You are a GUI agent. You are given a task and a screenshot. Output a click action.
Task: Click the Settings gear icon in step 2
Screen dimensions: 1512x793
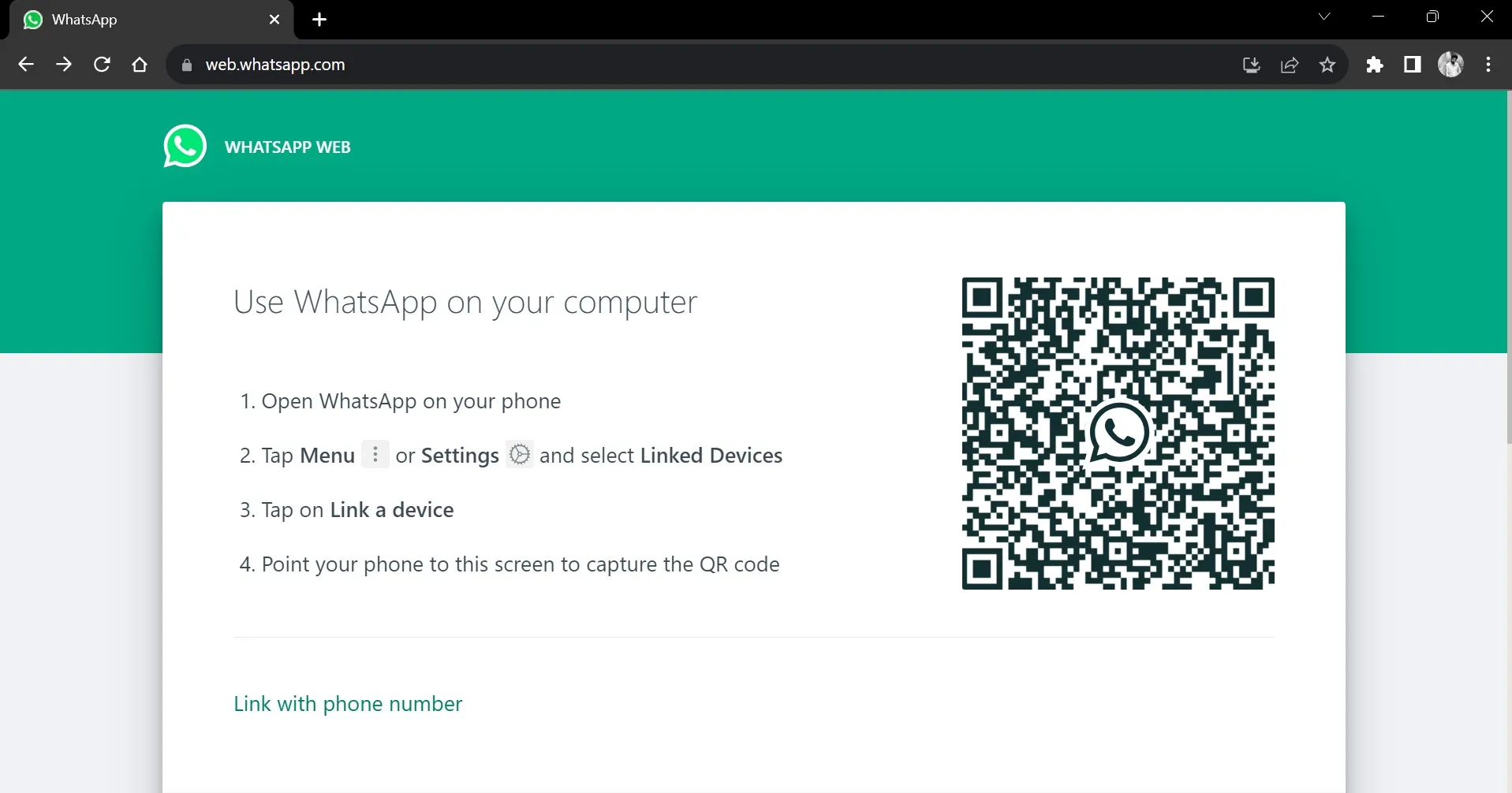(519, 455)
